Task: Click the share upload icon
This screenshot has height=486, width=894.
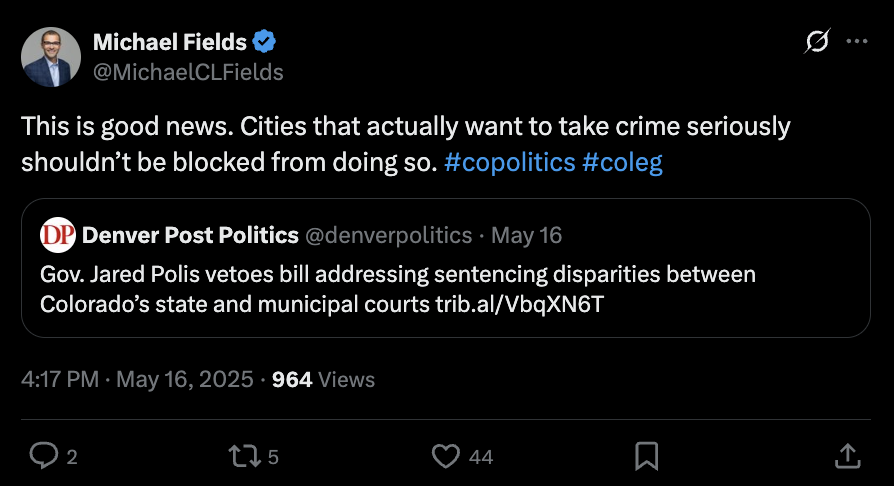Action: click(847, 456)
